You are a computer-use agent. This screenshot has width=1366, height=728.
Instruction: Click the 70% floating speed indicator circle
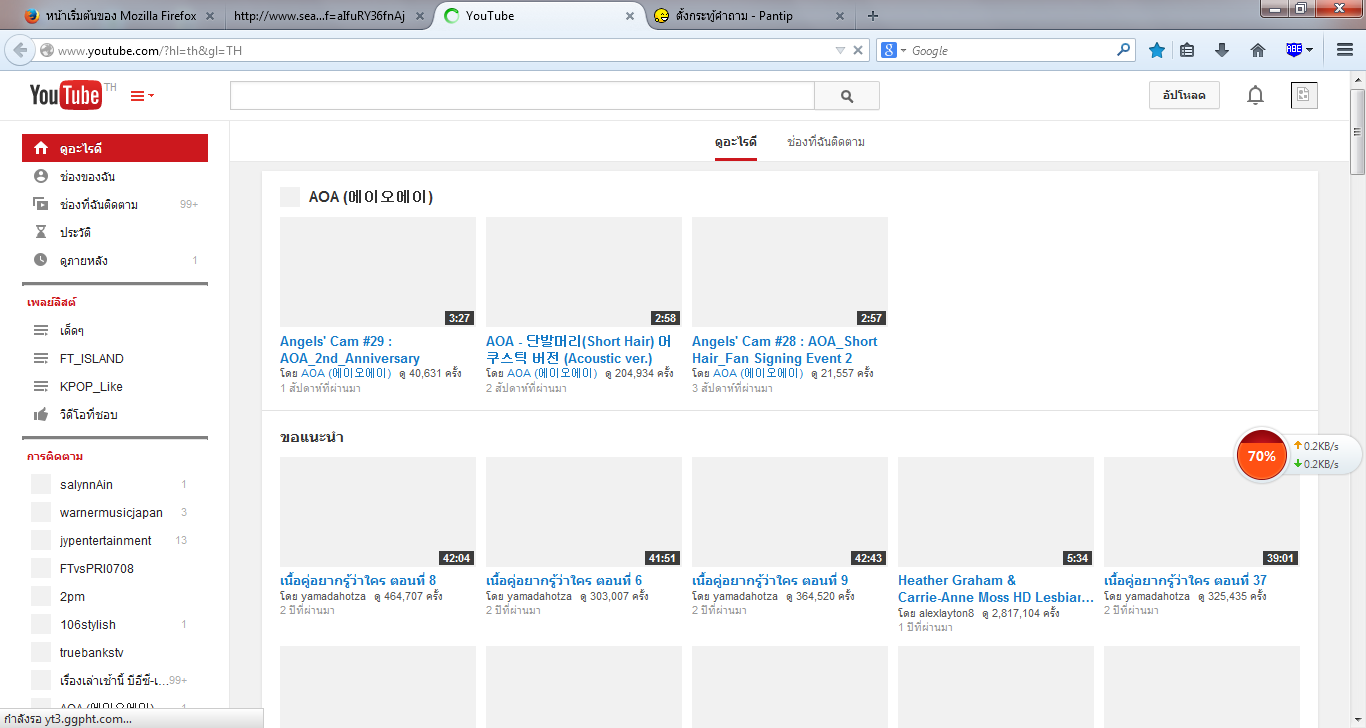coord(1262,456)
